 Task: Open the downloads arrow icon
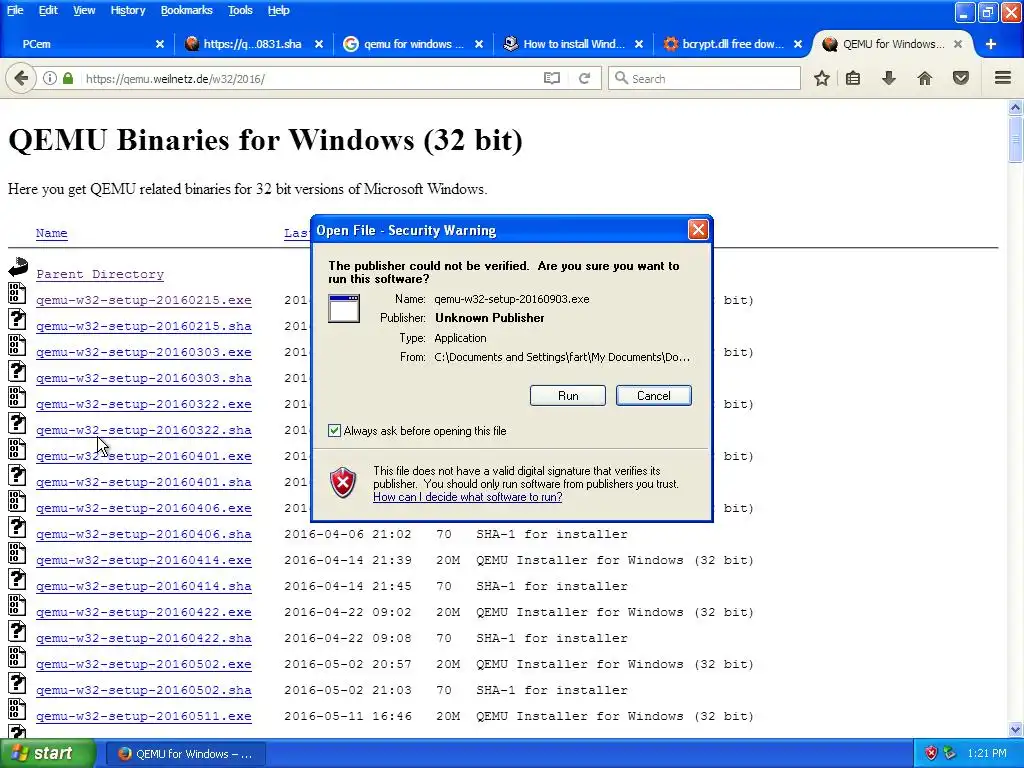point(889,78)
